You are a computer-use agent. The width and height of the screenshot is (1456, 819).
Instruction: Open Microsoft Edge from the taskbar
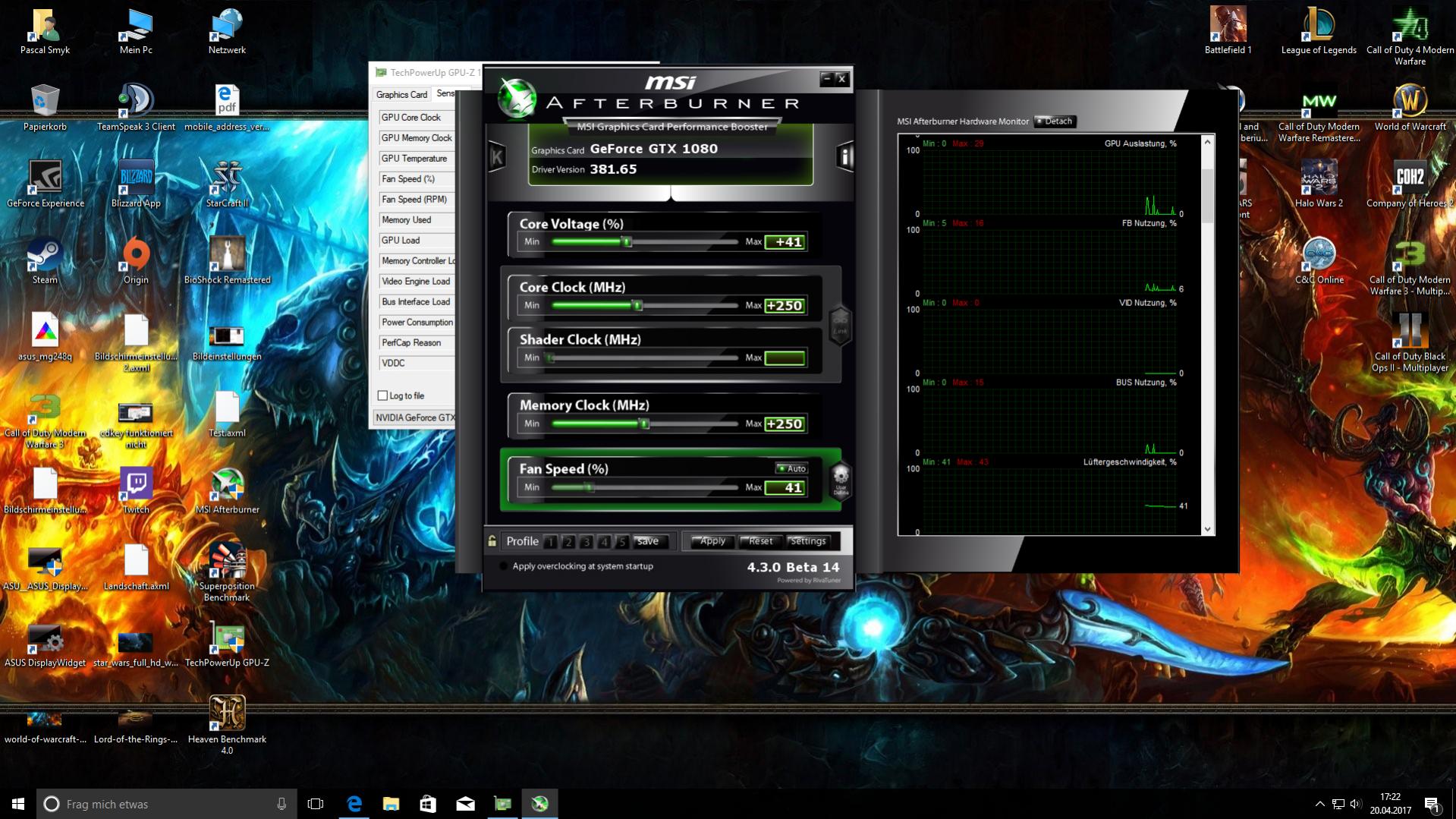[x=354, y=804]
